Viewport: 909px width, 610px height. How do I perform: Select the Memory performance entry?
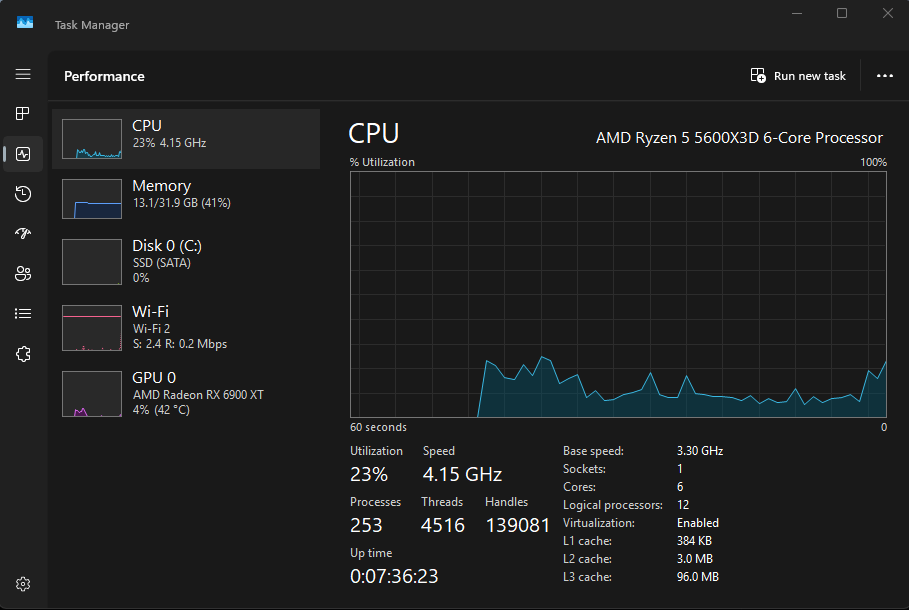(186, 199)
